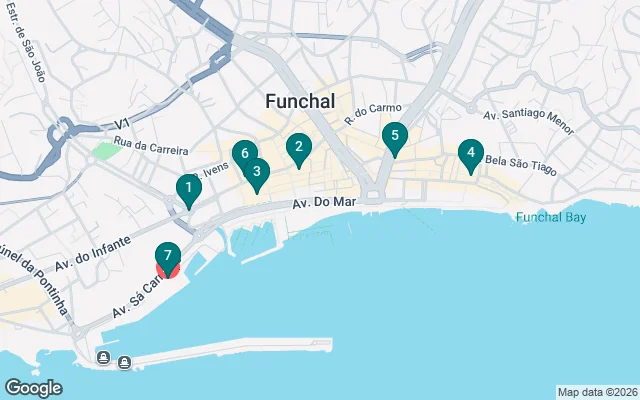Click the Map data ©2026 attribution
Image resolution: width=640 pixels, height=400 pixels.
tap(598, 393)
